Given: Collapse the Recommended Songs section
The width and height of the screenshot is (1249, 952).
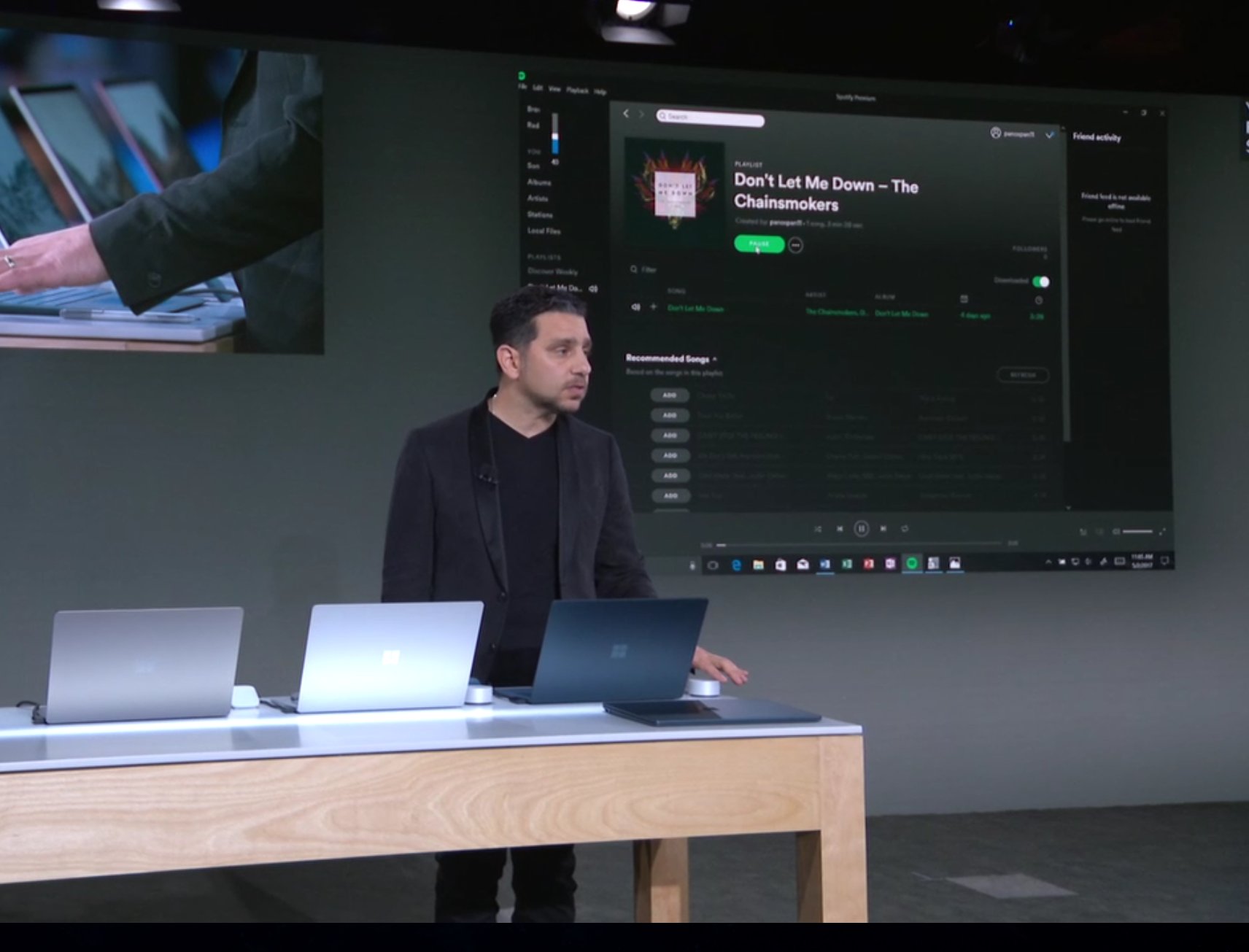Looking at the screenshot, I should (x=715, y=359).
